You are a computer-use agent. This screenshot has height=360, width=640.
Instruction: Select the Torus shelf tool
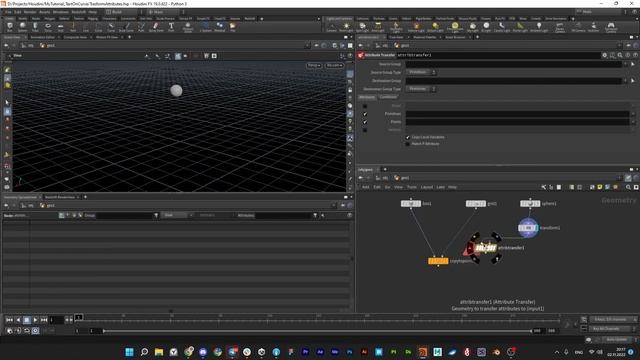(48, 27)
